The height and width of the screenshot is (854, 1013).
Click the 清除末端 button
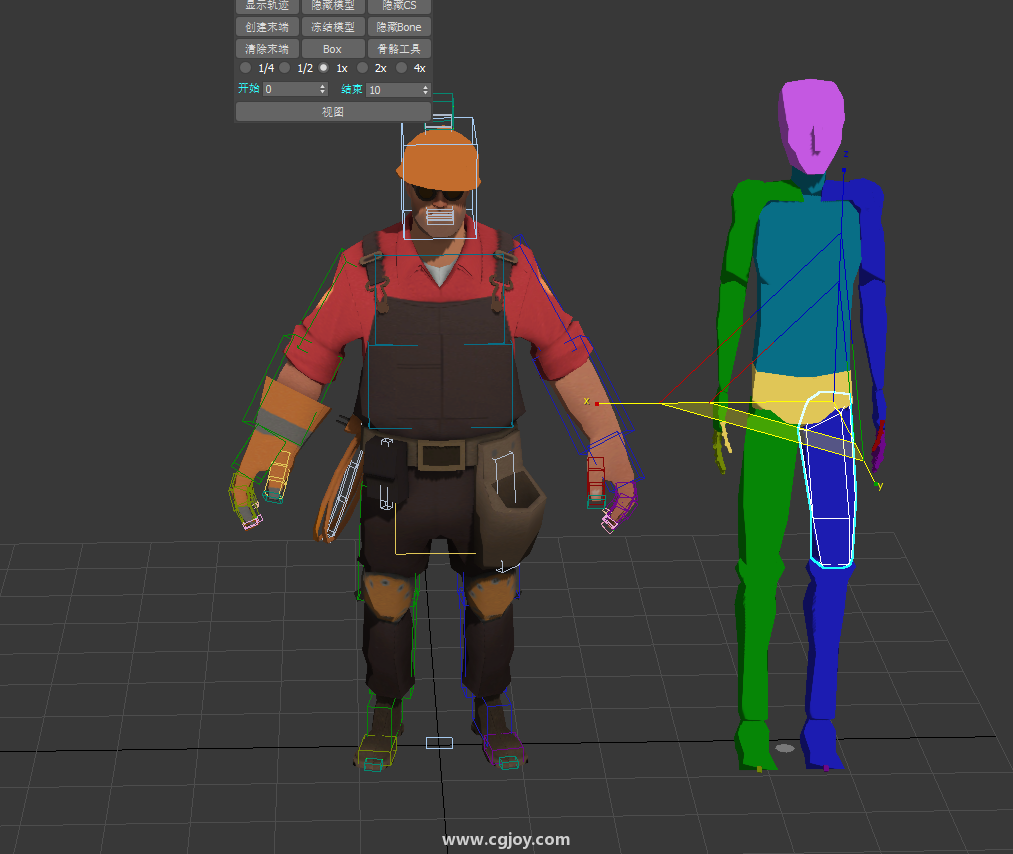point(267,49)
